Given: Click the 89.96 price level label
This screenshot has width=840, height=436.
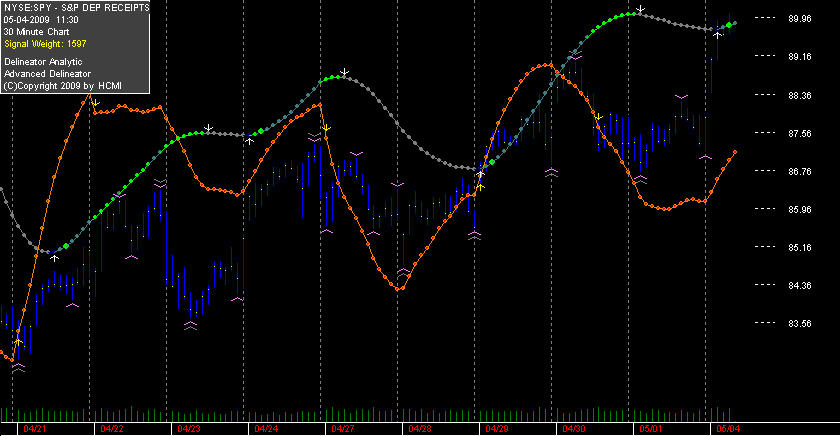Looking at the screenshot, I should (800, 19).
